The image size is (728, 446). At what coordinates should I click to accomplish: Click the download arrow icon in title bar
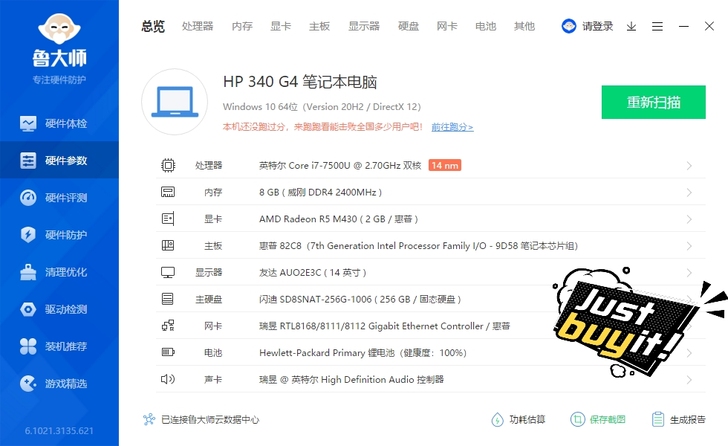[x=631, y=26]
